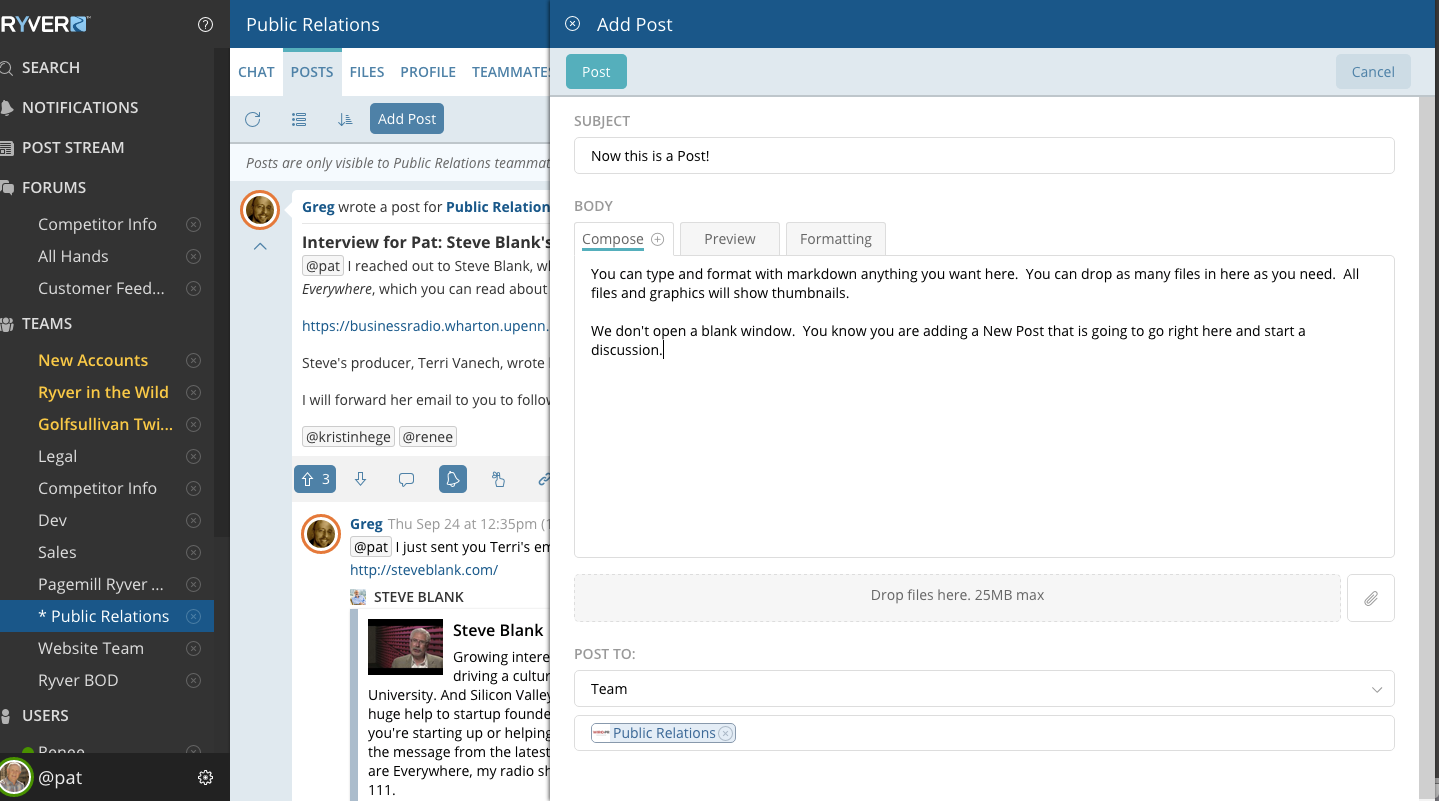Click inside the post body text area
Screen dimensions: 1439x801
pyautogui.click(x=984, y=407)
